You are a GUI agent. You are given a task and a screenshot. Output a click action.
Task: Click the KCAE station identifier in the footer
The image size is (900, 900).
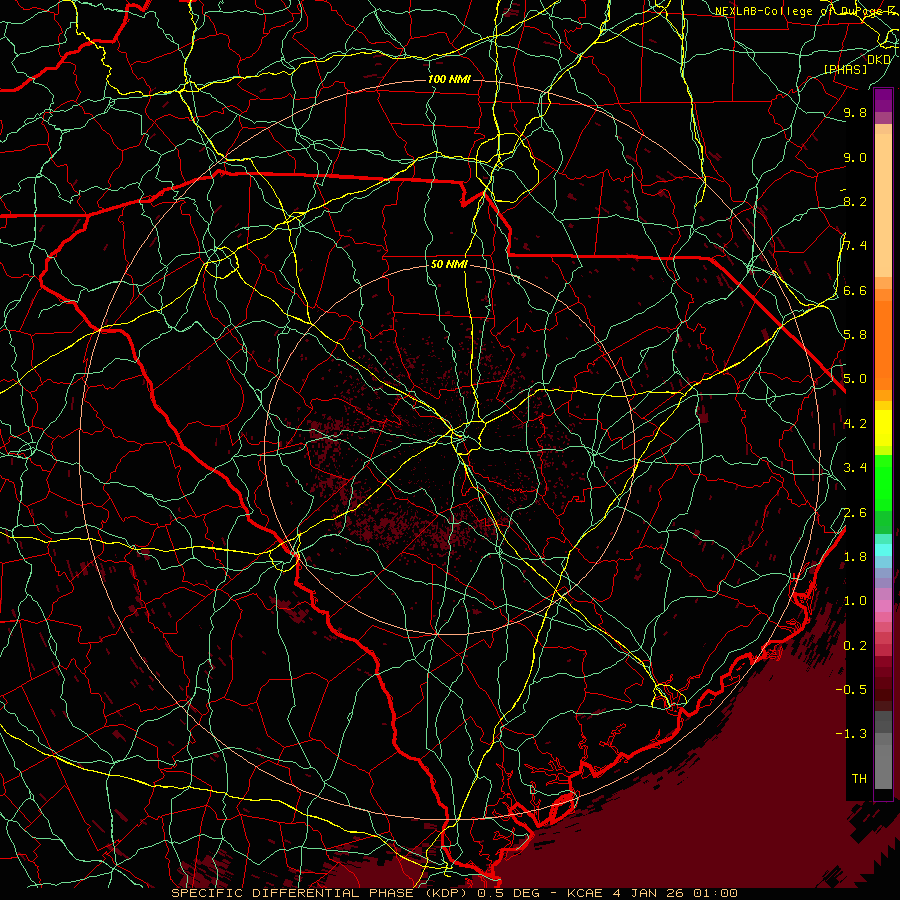pyautogui.click(x=585, y=893)
